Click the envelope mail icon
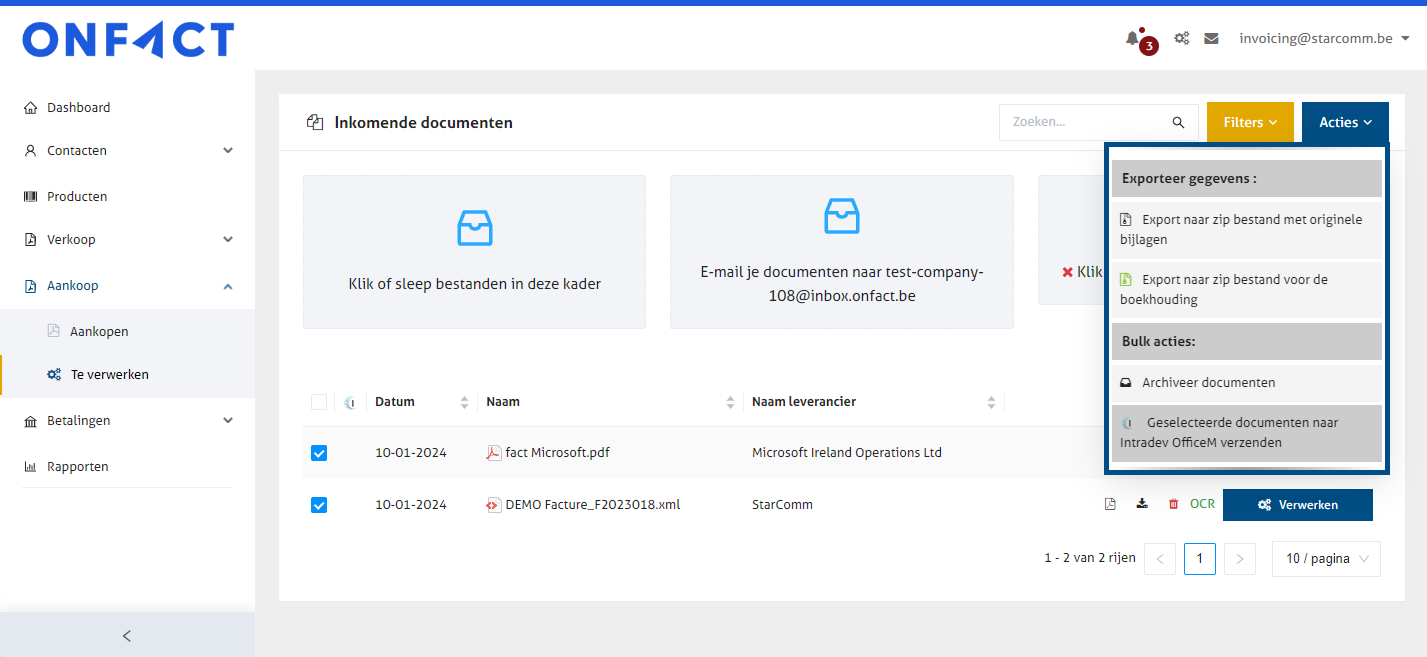 pos(1211,39)
